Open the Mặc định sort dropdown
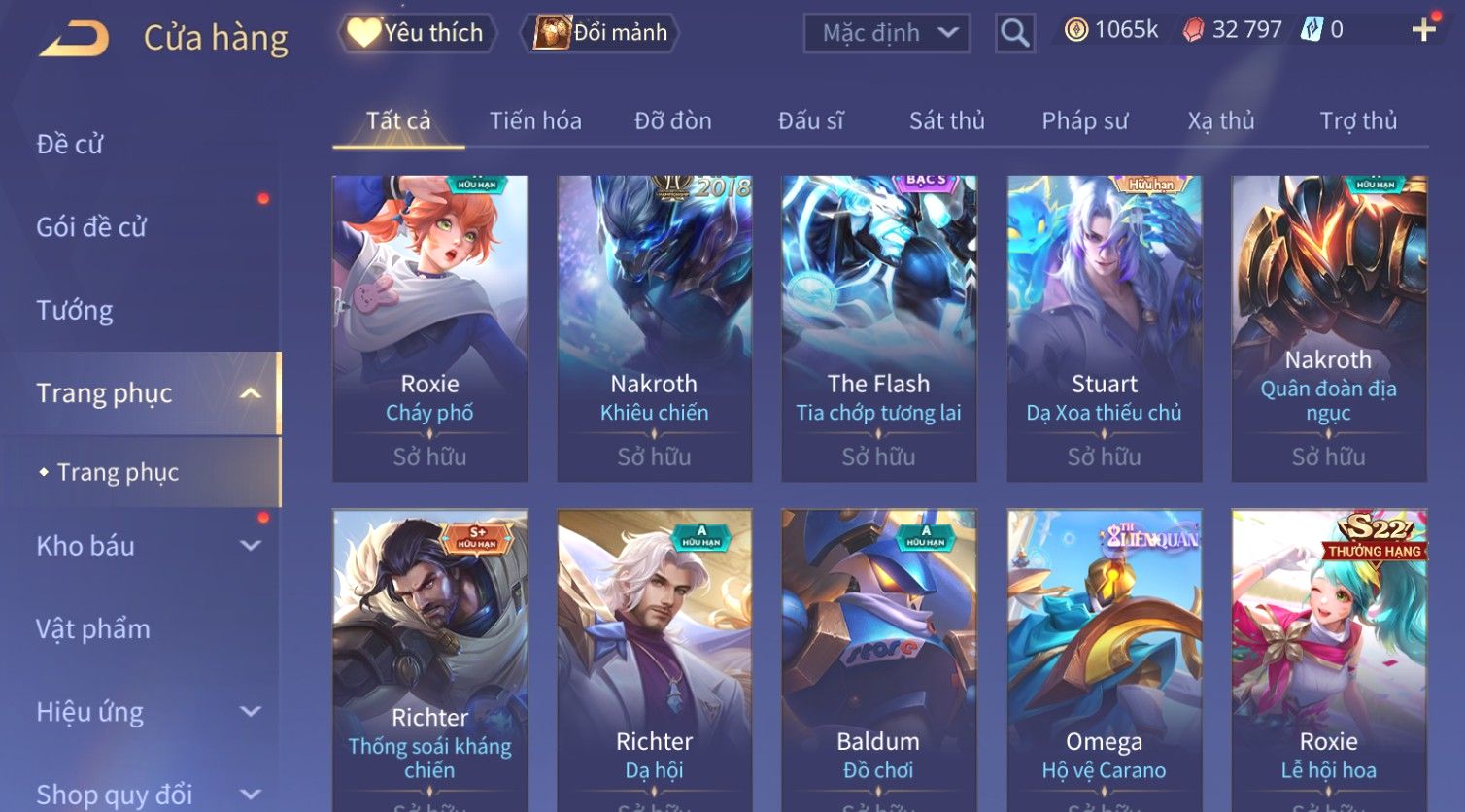The image size is (1465, 812). coord(887,33)
